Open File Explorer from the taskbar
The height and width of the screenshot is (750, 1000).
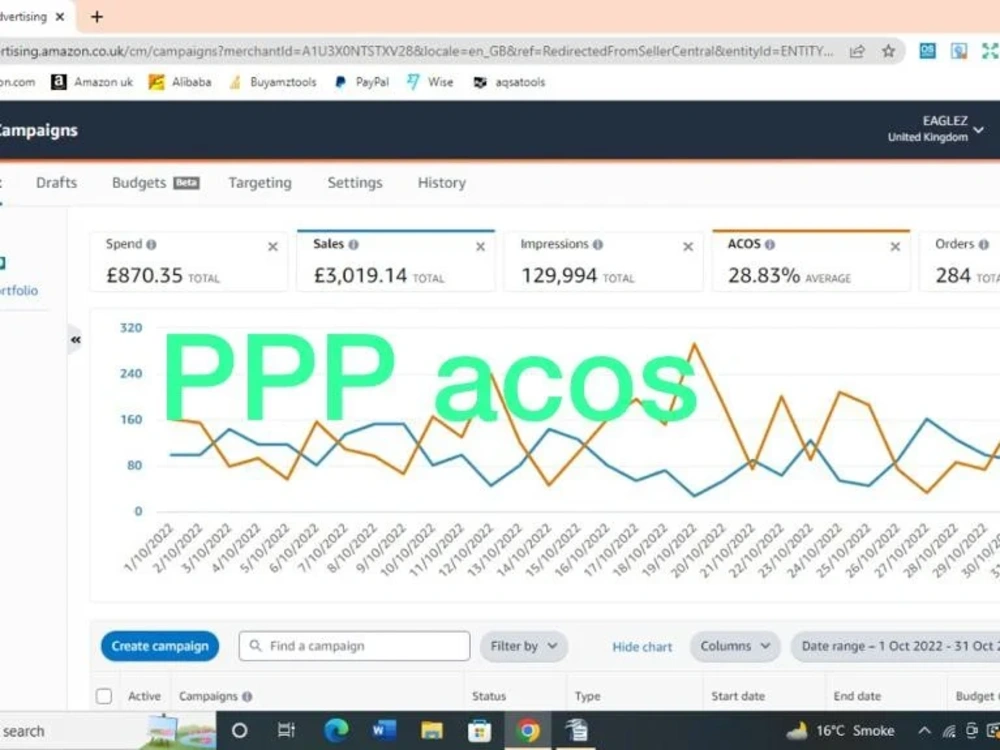tap(432, 731)
